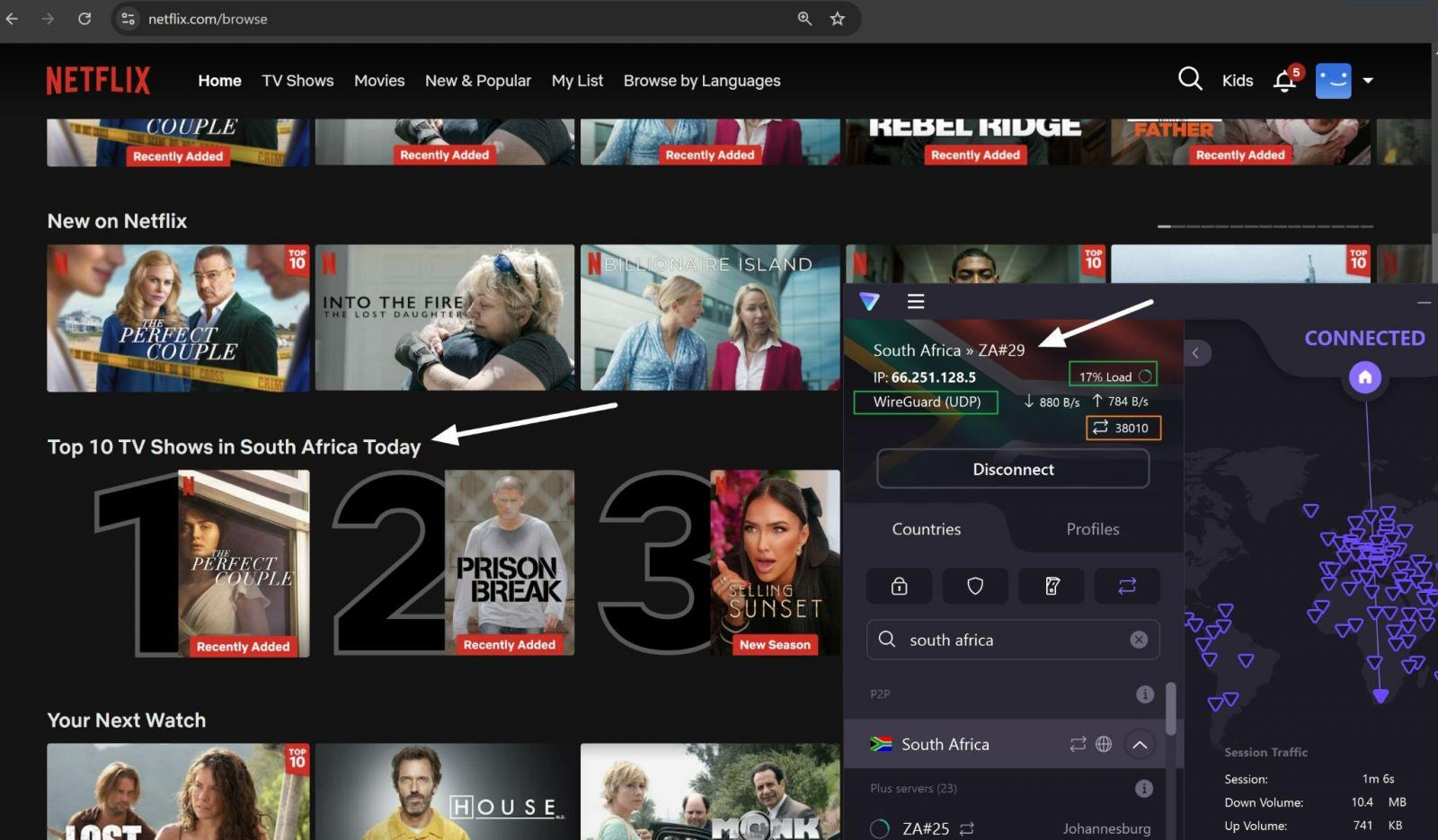This screenshot has height=840, width=1438.
Task: Open My List on Netflix
Action: [x=577, y=80]
